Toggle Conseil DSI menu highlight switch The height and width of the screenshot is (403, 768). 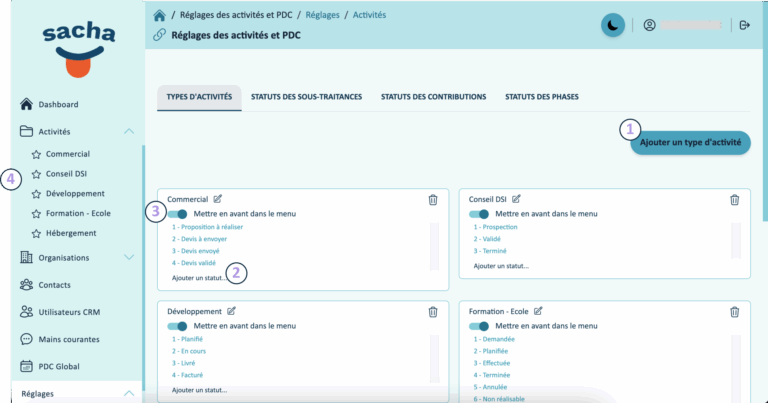pos(479,214)
